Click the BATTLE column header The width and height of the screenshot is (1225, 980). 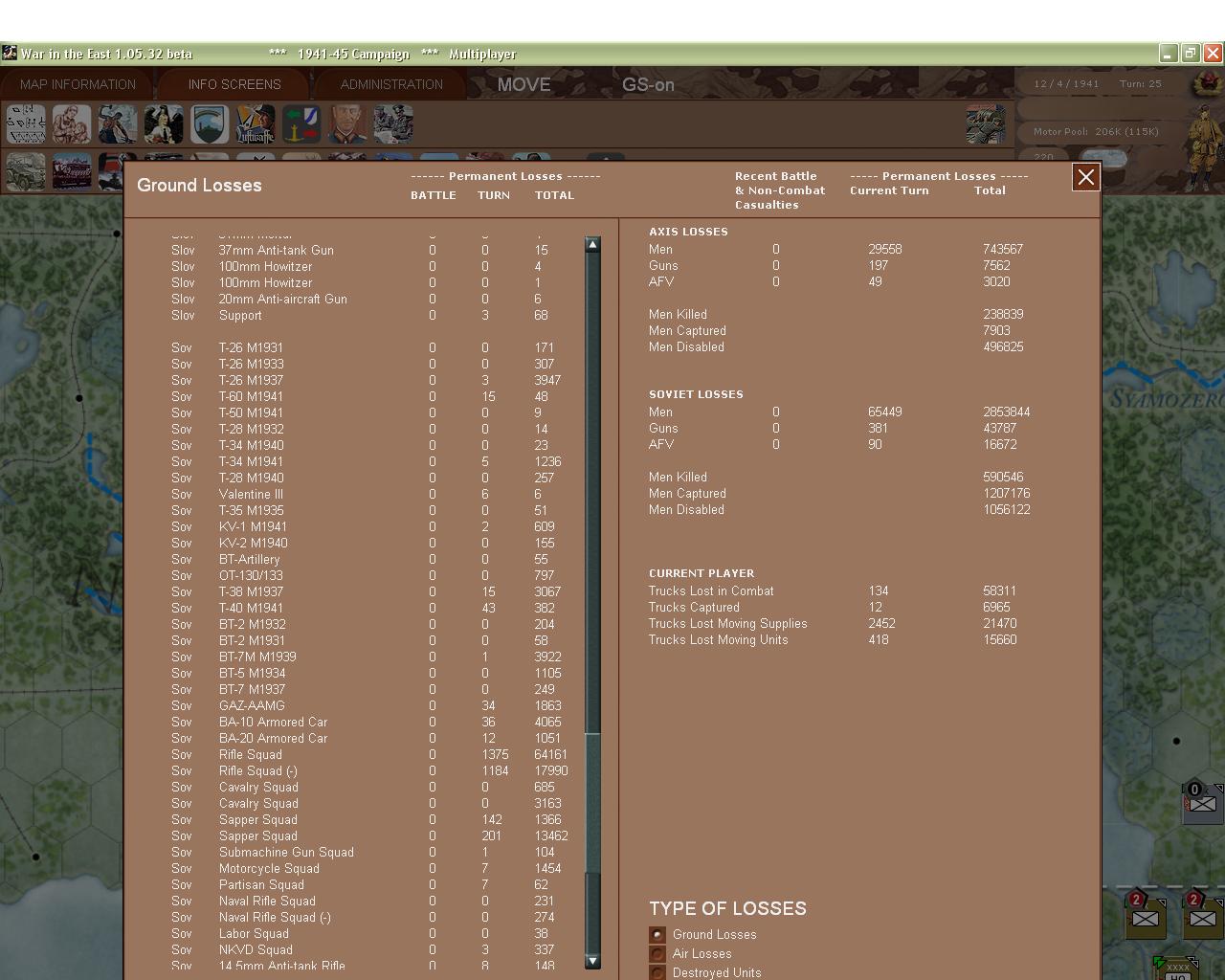coord(434,195)
